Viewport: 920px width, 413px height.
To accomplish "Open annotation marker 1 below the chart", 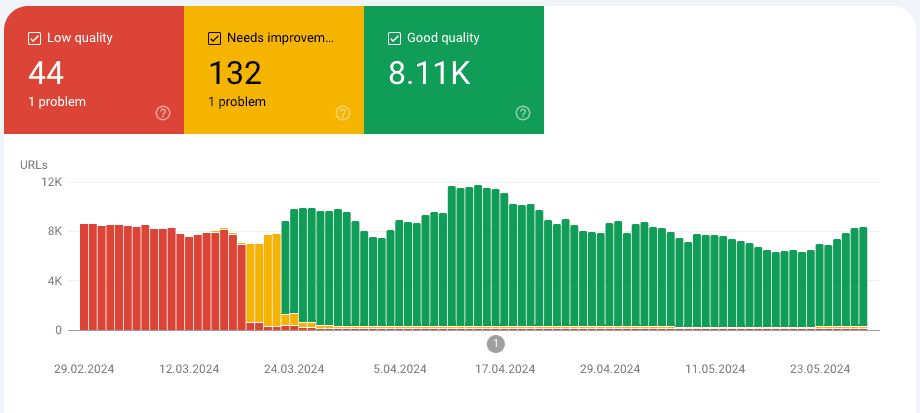I will [x=496, y=344].
